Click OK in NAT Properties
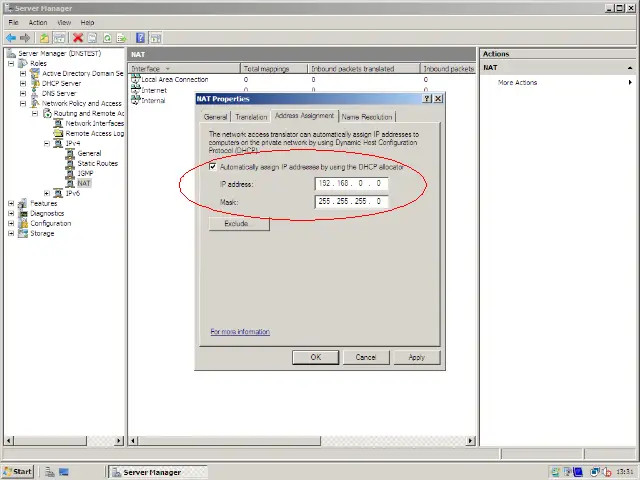 [316, 357]
